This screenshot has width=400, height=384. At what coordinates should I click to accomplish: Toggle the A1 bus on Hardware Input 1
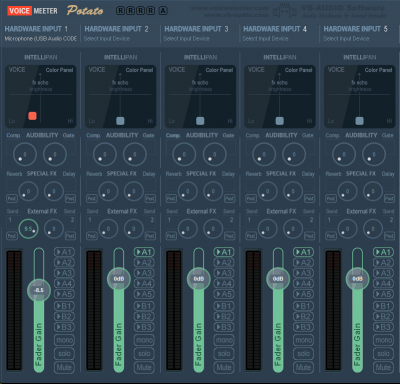64,252
